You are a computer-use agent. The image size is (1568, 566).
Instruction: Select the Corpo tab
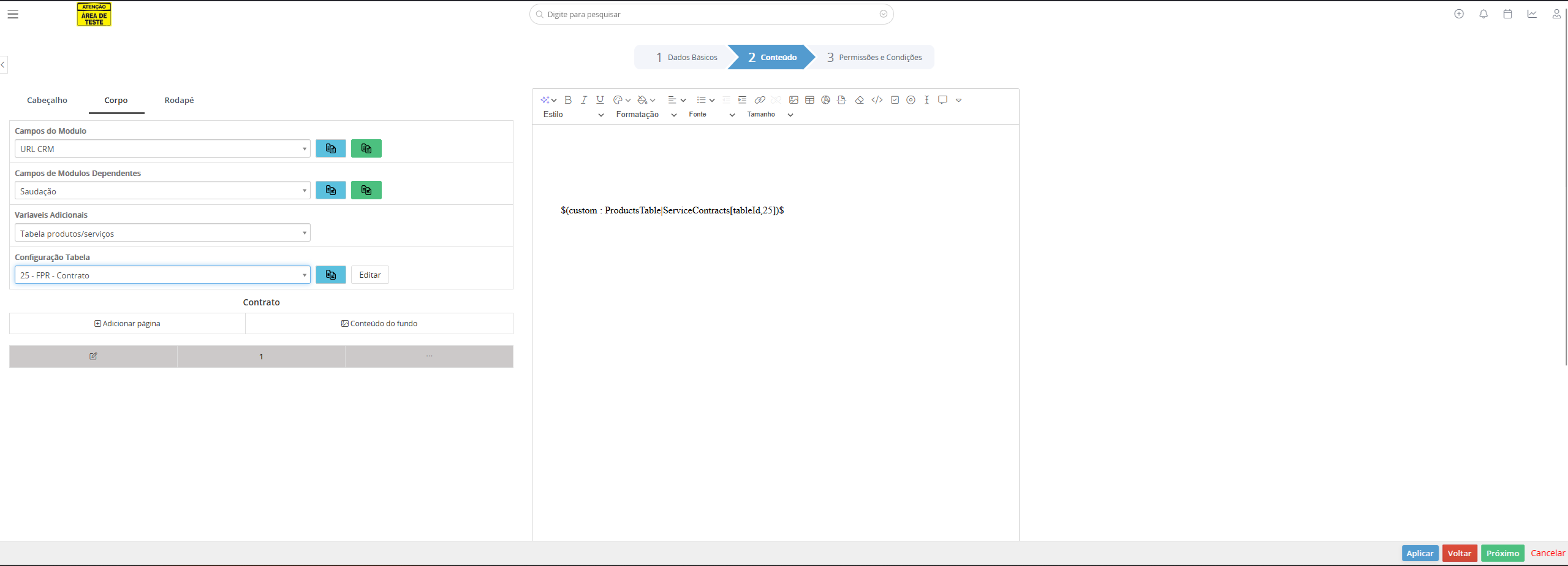[116, 100]
